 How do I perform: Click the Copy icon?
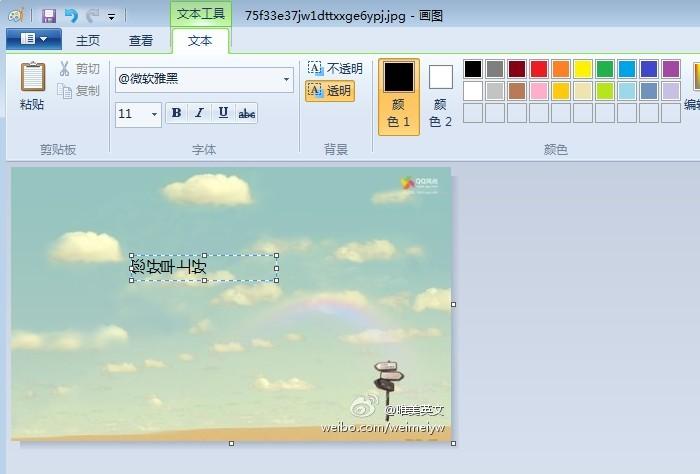tap(65, 91)
